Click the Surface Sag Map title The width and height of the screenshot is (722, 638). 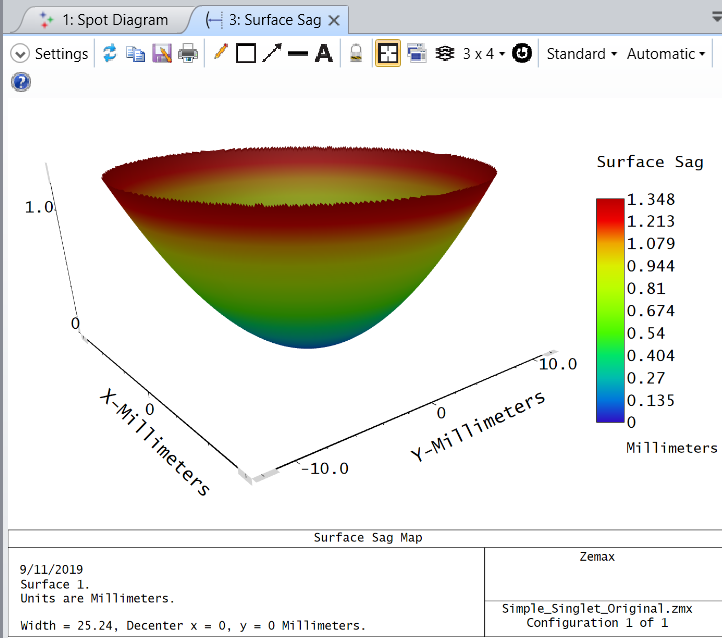(x=368, y=537)
